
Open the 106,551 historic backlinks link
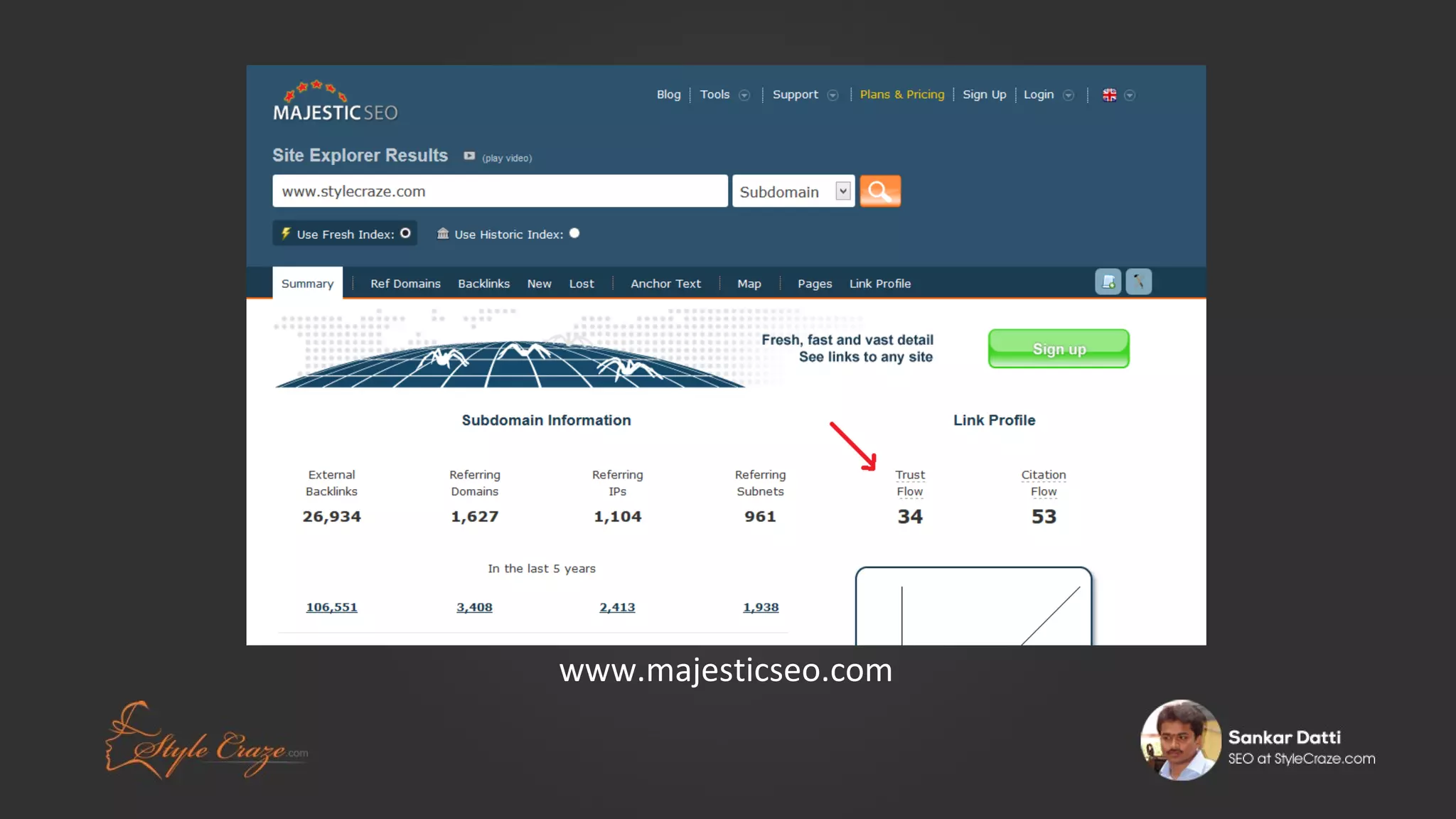[331, 607]
